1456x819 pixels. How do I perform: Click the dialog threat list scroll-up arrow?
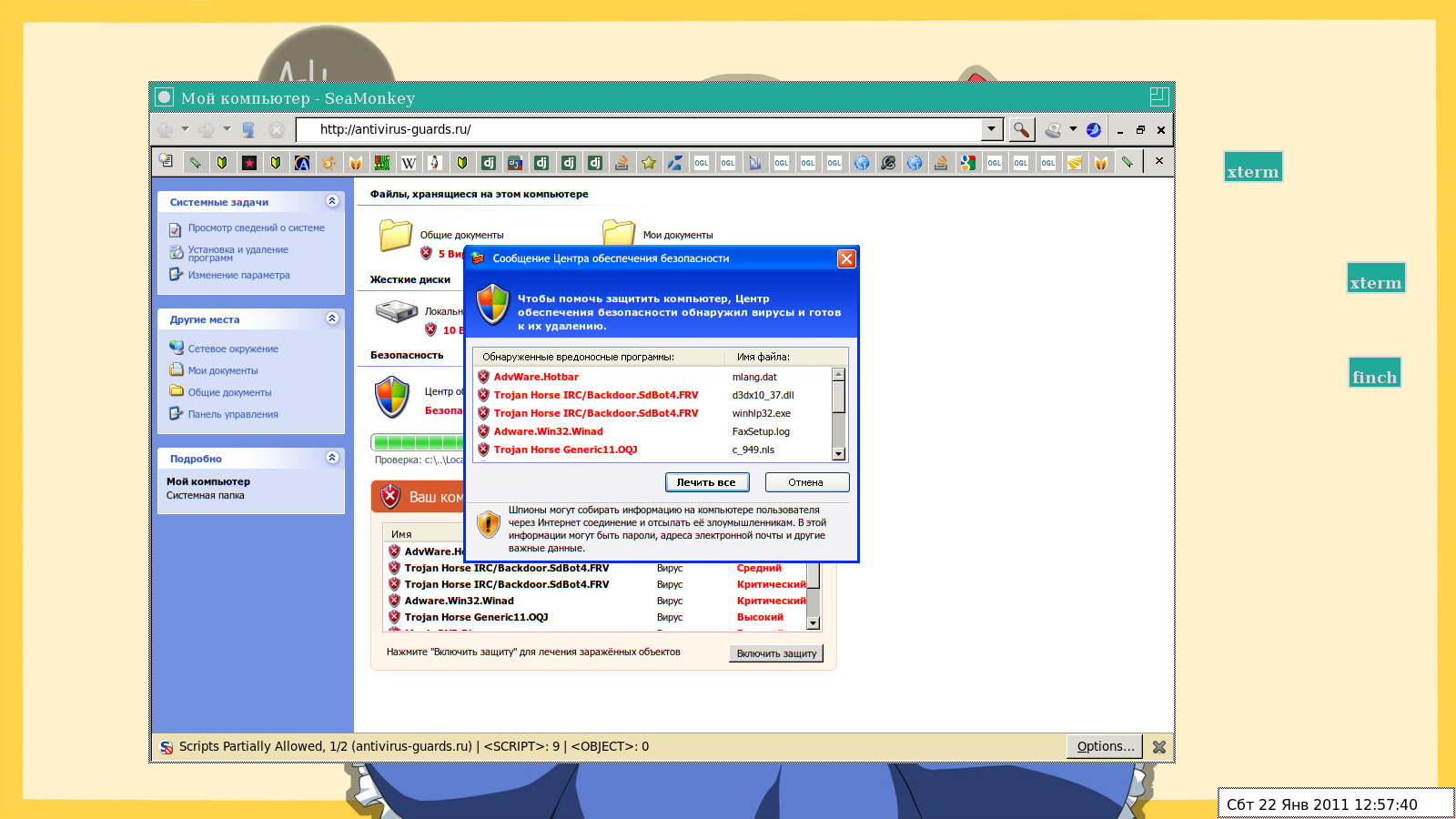[x=839, y=374]
